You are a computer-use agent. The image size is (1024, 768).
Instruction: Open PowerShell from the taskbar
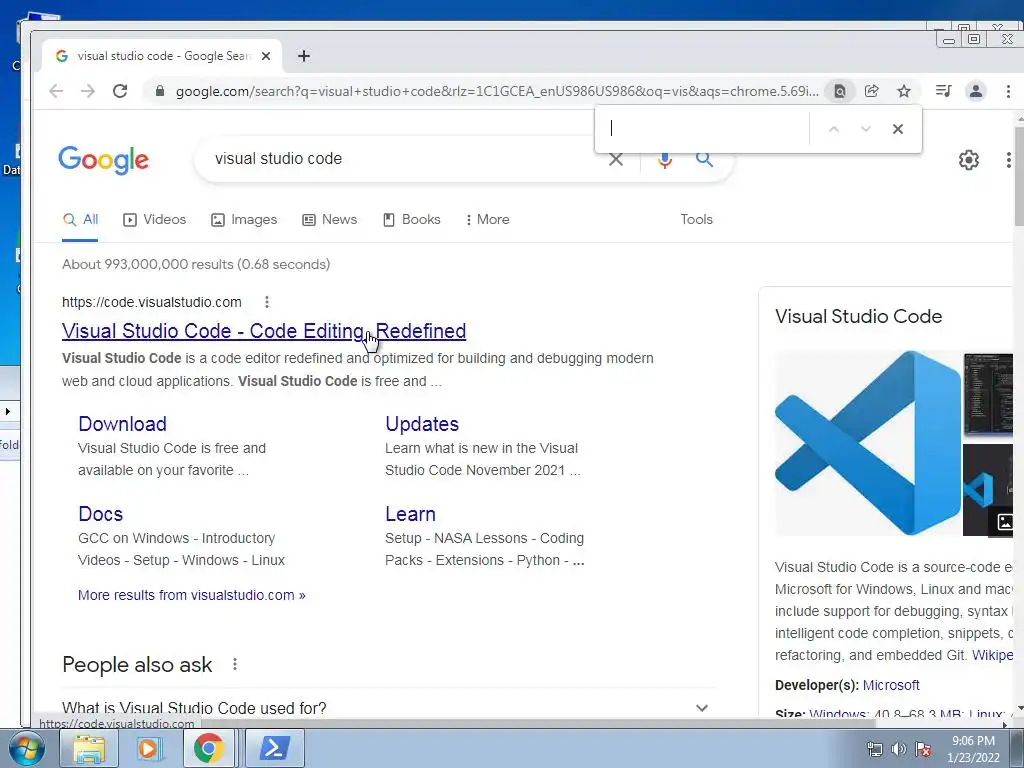(275, 748)
